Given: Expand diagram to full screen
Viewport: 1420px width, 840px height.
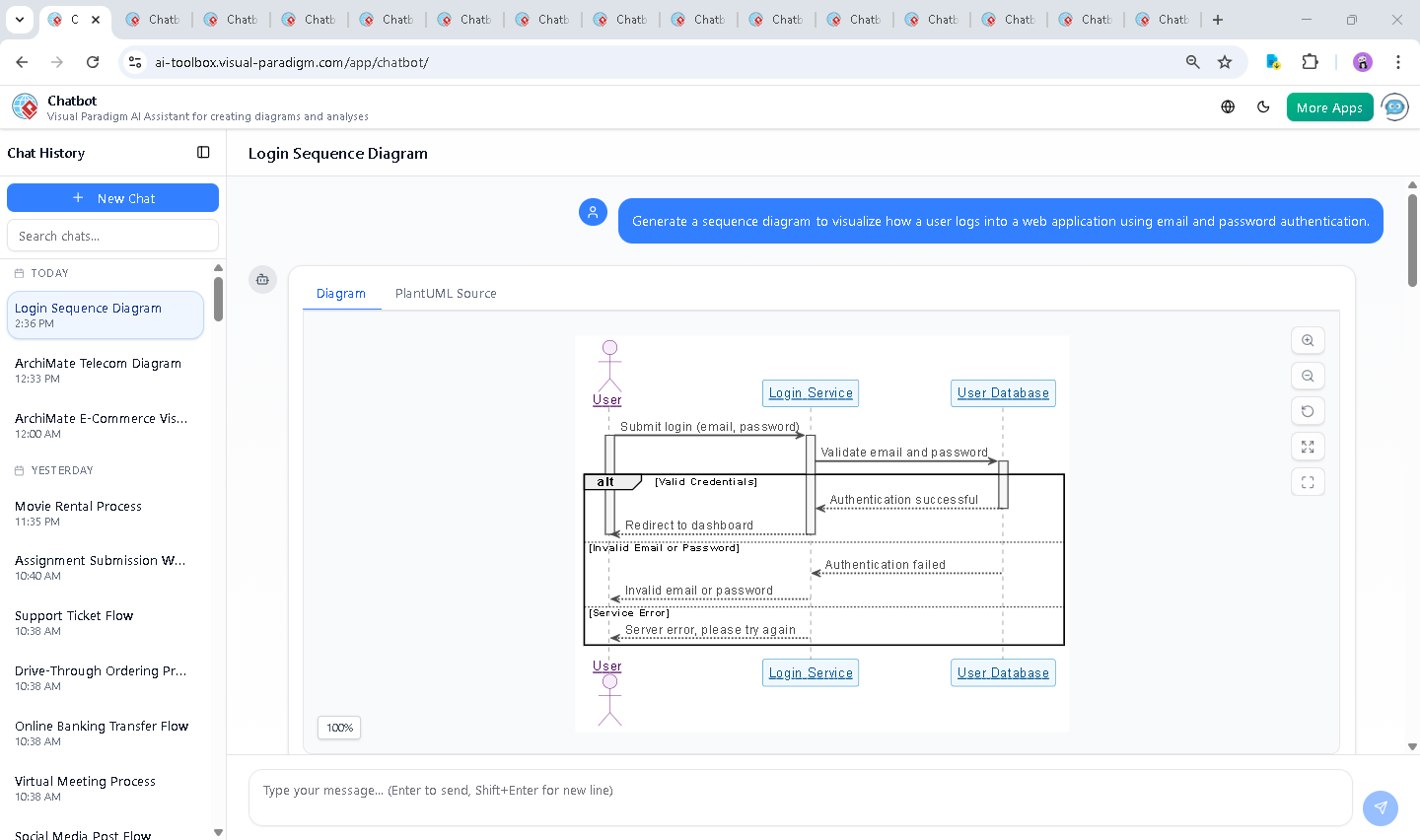Looking at the screenshot, I should (1308, 447).
